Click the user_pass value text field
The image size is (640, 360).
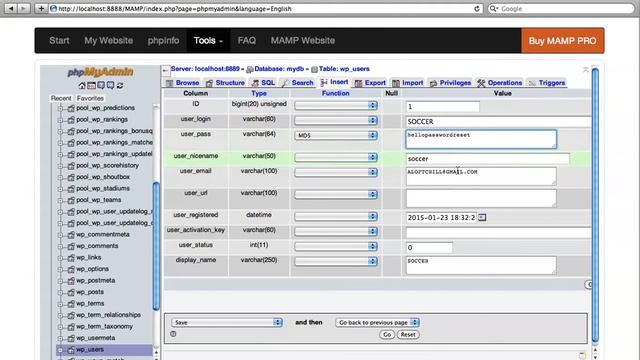(481, 139)
